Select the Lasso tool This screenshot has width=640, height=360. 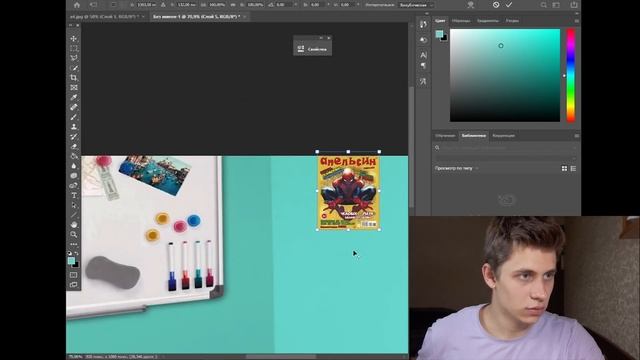[x=74, y=58]
